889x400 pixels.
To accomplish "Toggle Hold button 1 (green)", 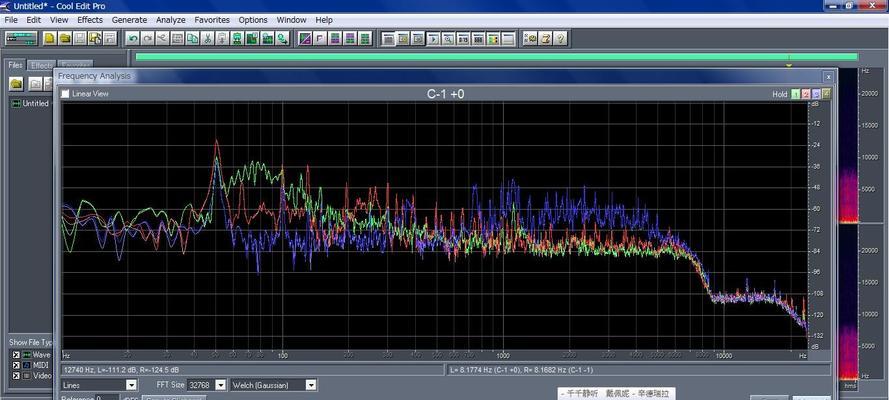I will coord(795,94).
